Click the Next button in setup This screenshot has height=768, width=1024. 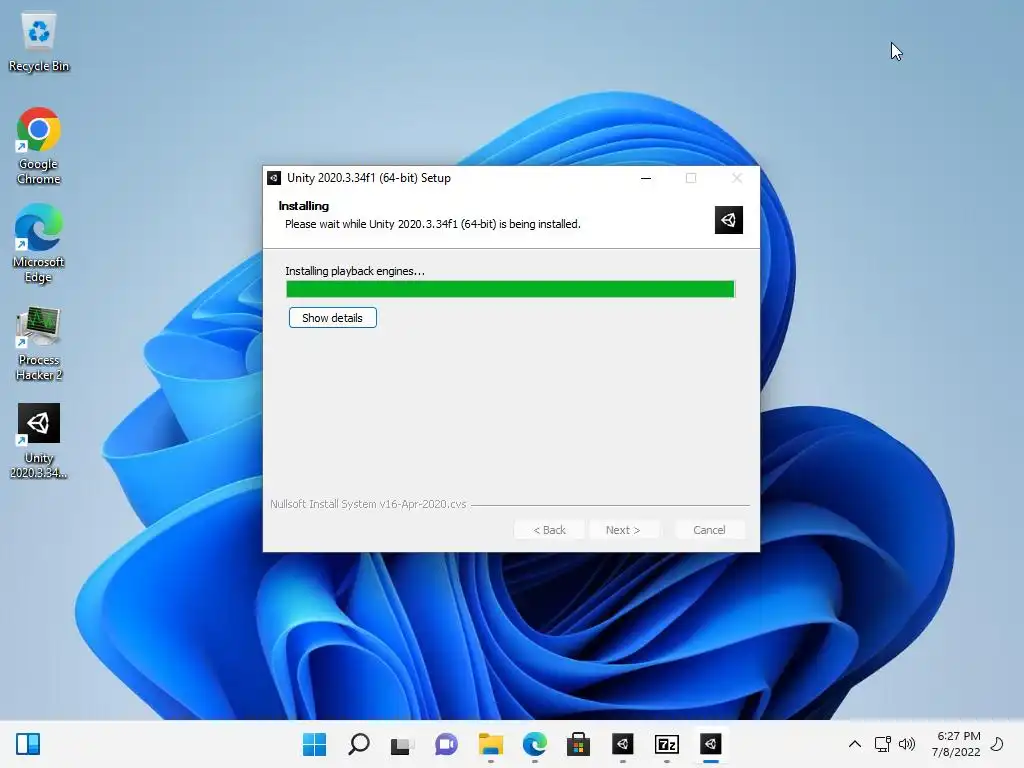click(623, 530)
